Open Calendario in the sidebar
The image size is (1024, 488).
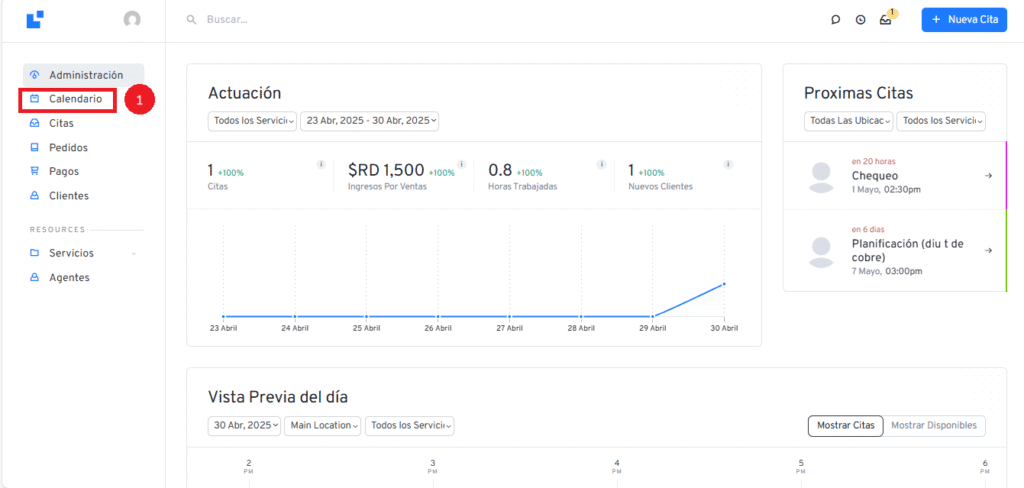tap(75, 99)
